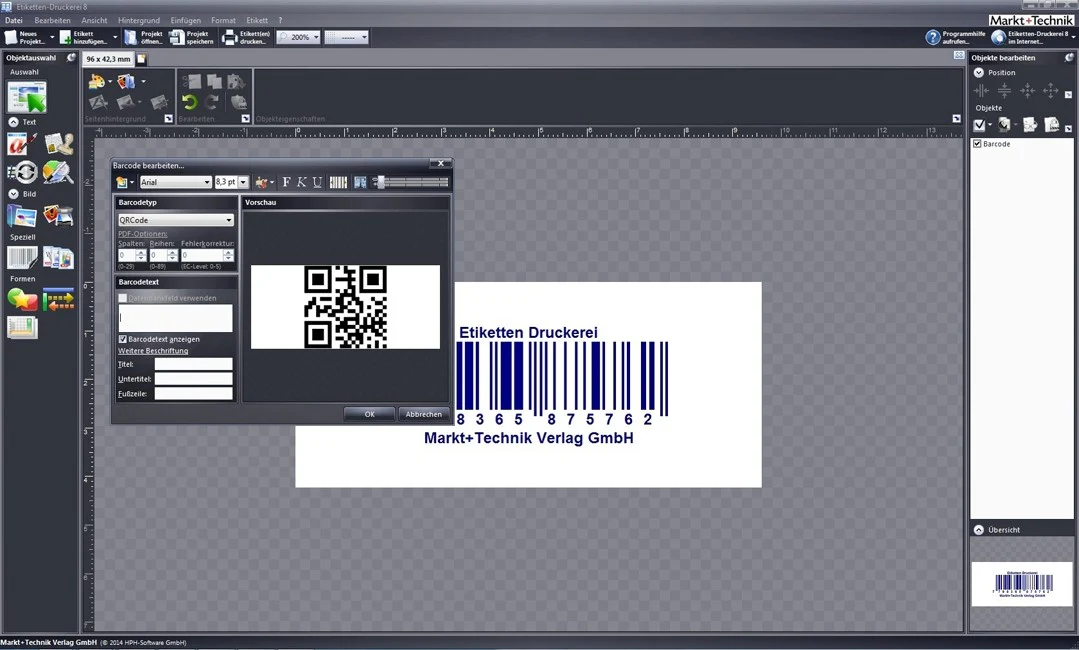Toggle Barcode checkbox in the objects list

click(977, 144)
